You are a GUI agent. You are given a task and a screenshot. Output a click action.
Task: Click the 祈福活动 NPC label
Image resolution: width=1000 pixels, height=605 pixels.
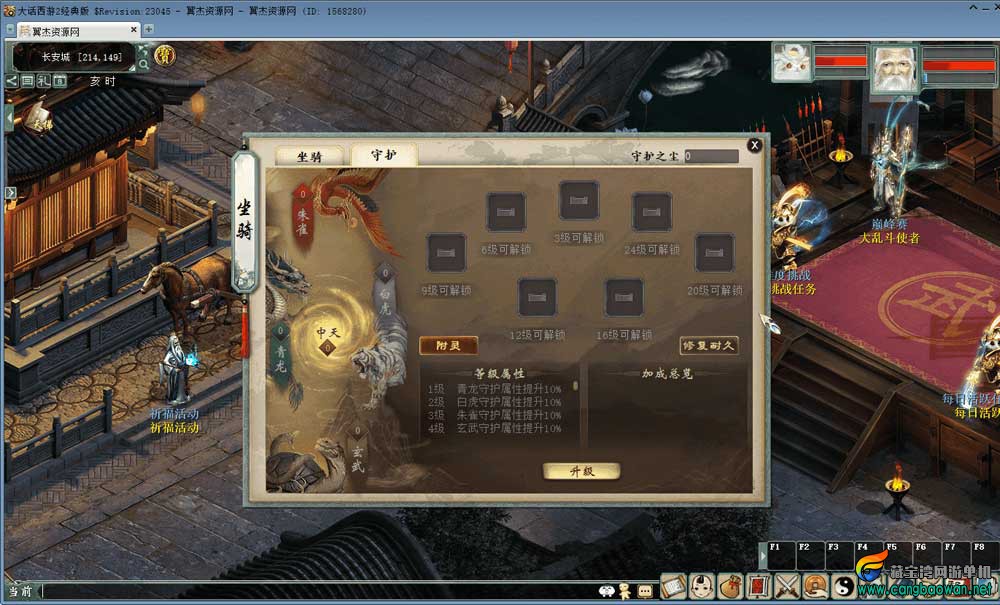[174, 427]
